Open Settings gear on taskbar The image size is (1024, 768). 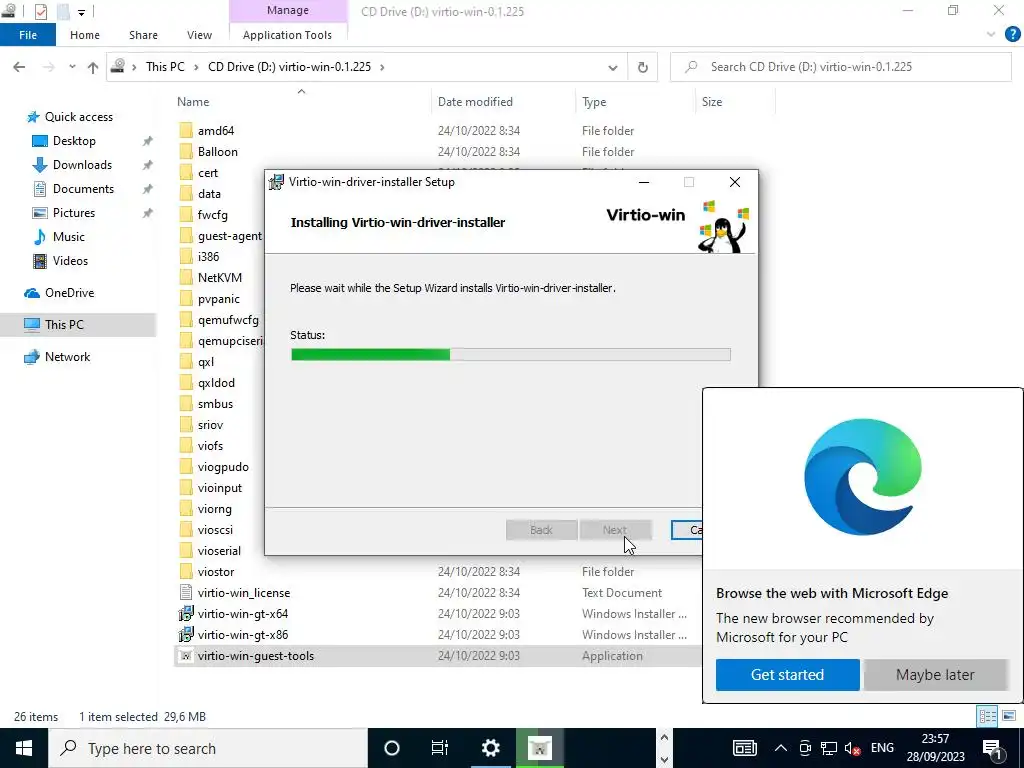pos(490,748)
